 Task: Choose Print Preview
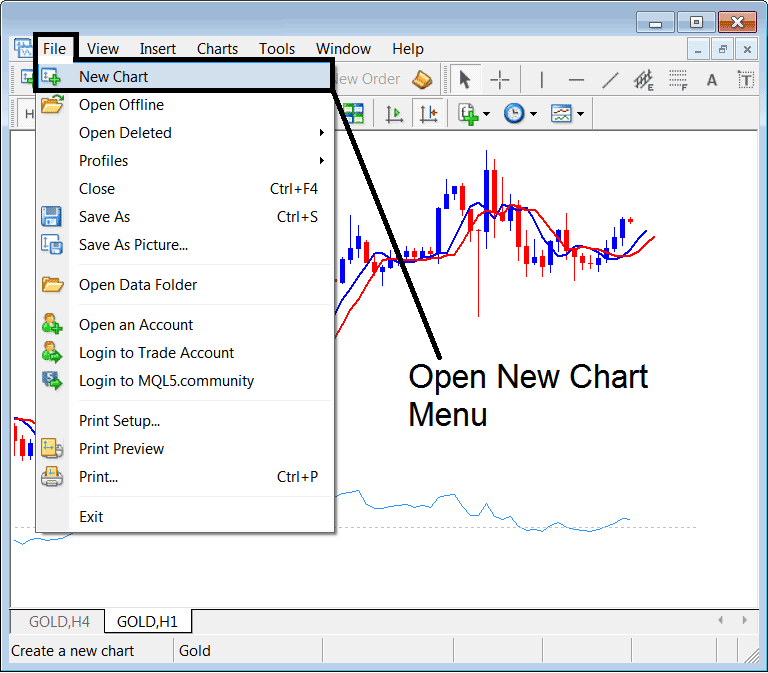coord(185,449)
